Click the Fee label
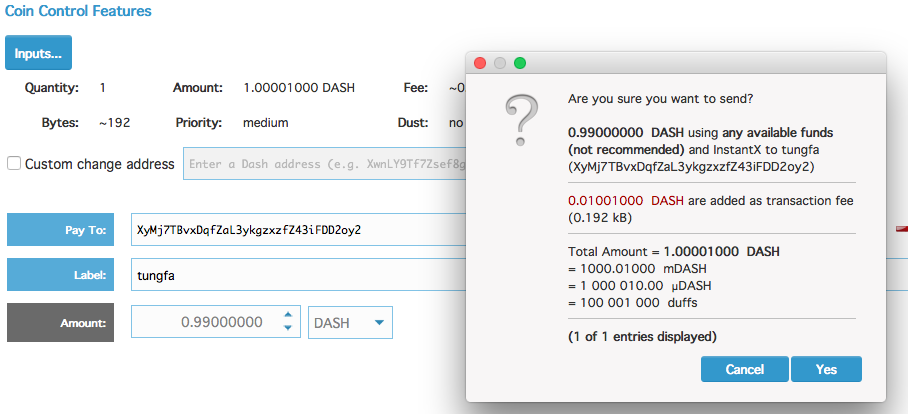 pos(415,88)
